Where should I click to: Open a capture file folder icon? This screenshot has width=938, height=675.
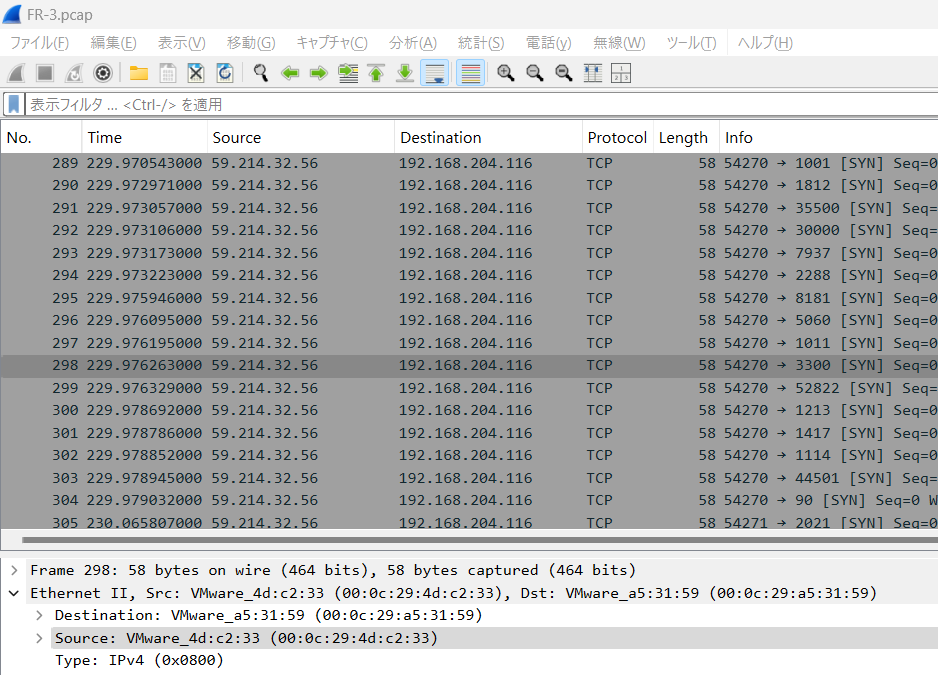[x=139, y=73]
